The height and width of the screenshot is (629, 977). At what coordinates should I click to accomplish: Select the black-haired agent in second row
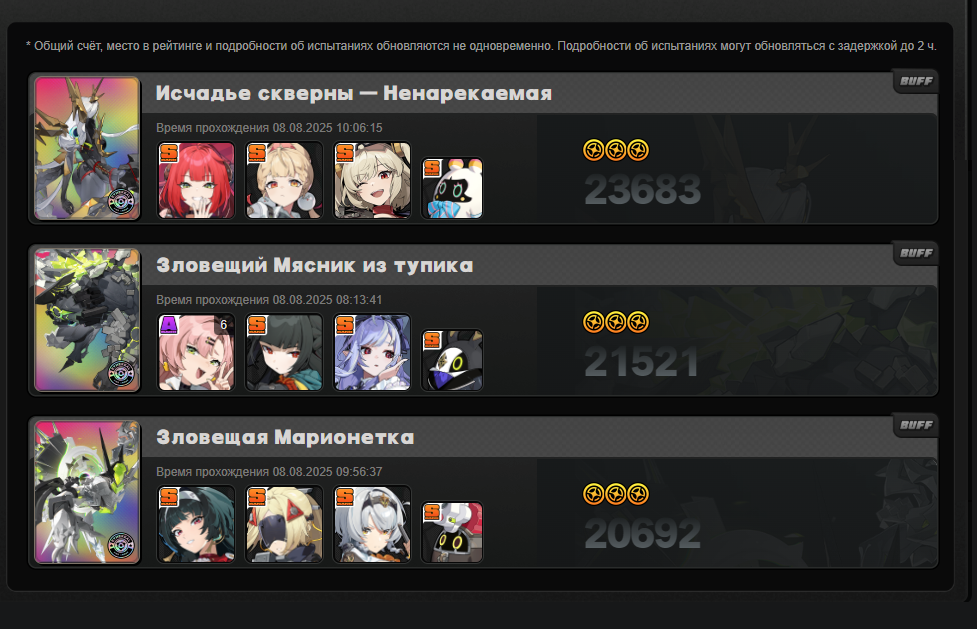click(x=284, y=352)
